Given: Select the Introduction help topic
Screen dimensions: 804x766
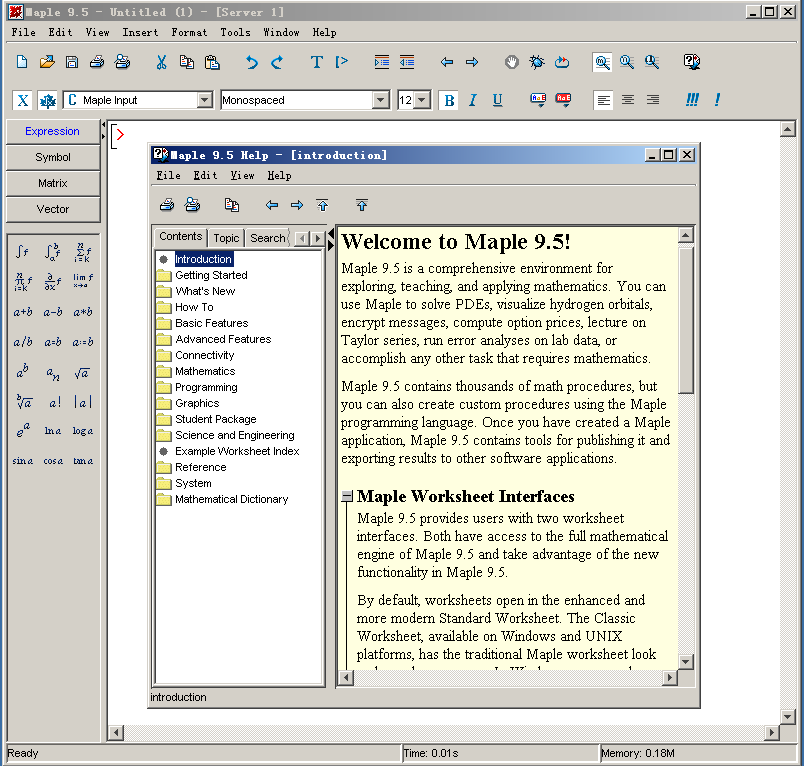Looking at the screenshot, I should pos(204,259).
